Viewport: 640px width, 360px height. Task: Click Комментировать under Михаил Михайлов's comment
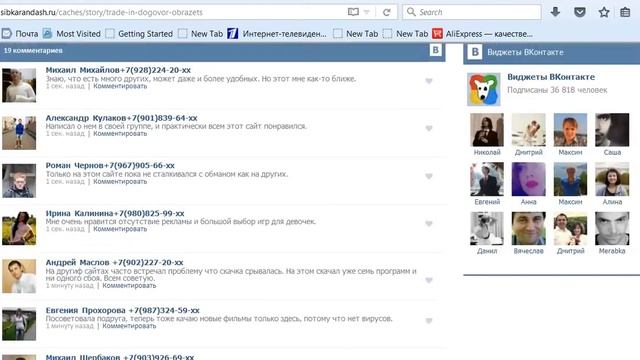[x=120, y=86]
